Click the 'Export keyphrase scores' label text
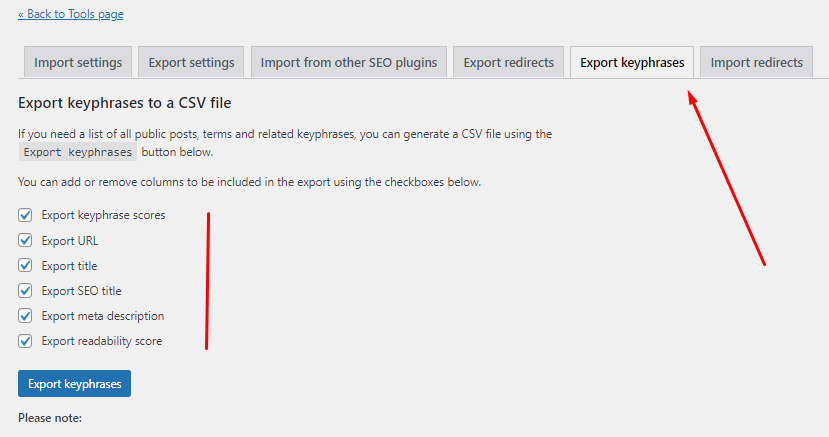 tap(103, 215)
